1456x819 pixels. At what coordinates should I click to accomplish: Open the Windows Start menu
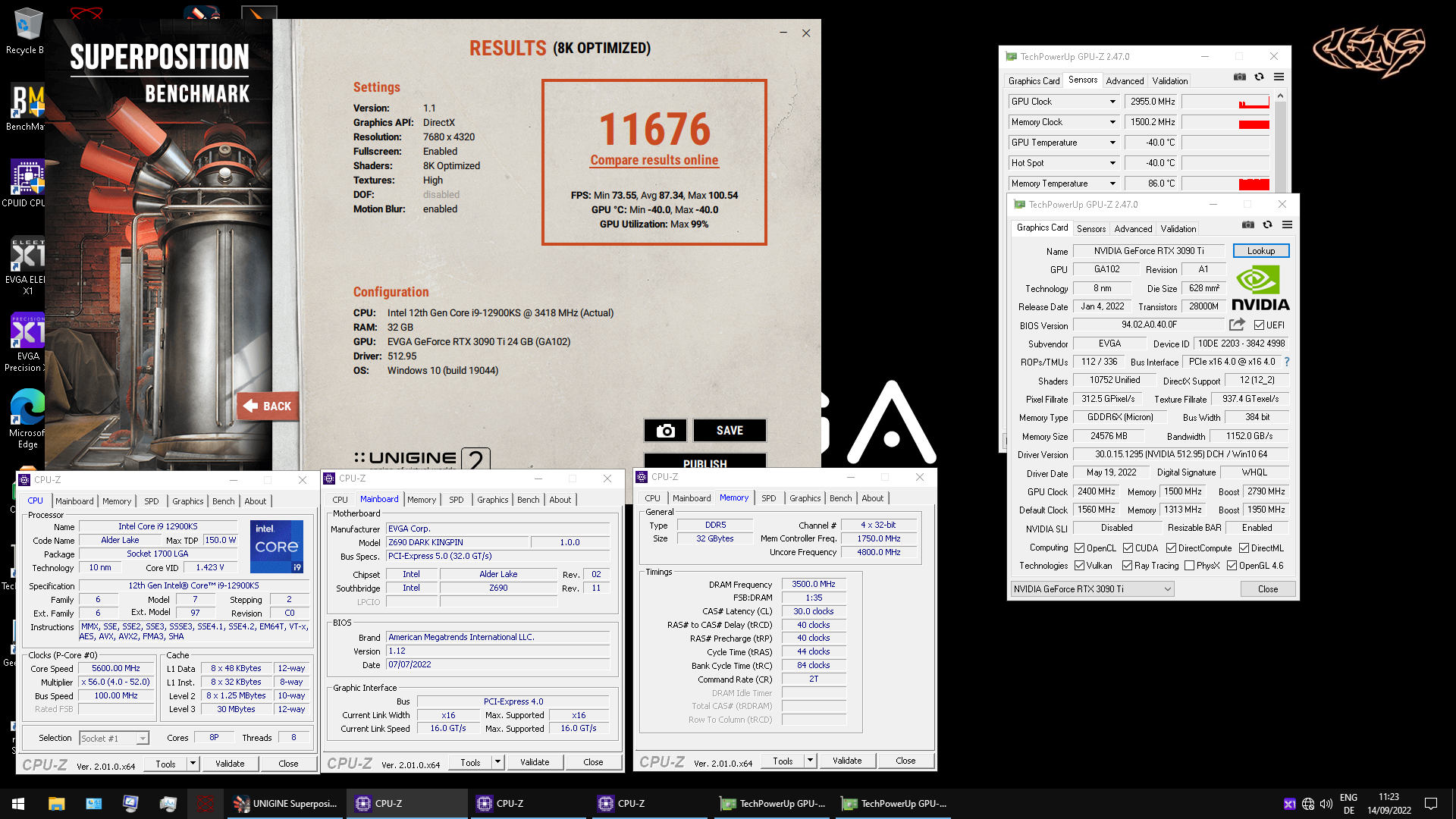tap(18, 804)
